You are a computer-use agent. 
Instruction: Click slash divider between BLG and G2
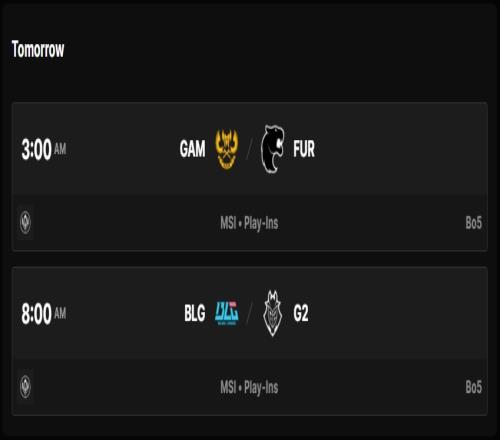pyautogui.click(x=249, y=313)
